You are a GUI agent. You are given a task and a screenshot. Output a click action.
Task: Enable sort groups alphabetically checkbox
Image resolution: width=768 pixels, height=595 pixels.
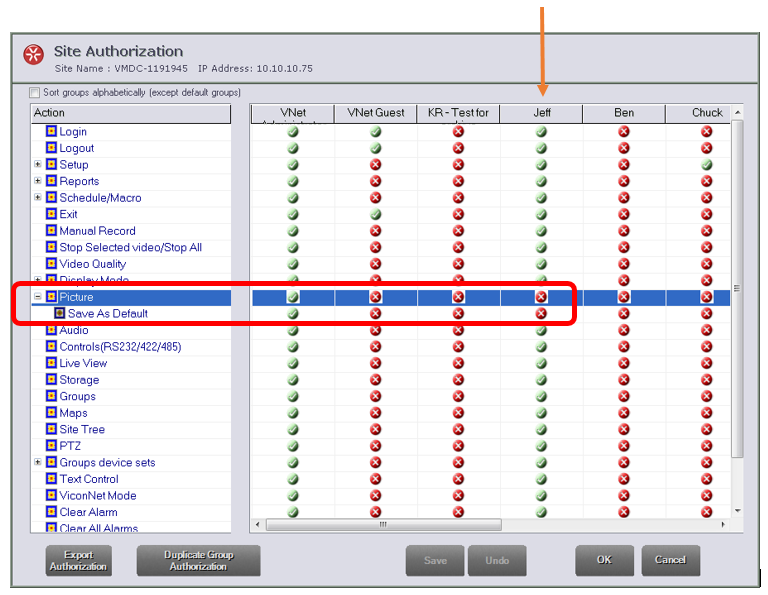35,93
